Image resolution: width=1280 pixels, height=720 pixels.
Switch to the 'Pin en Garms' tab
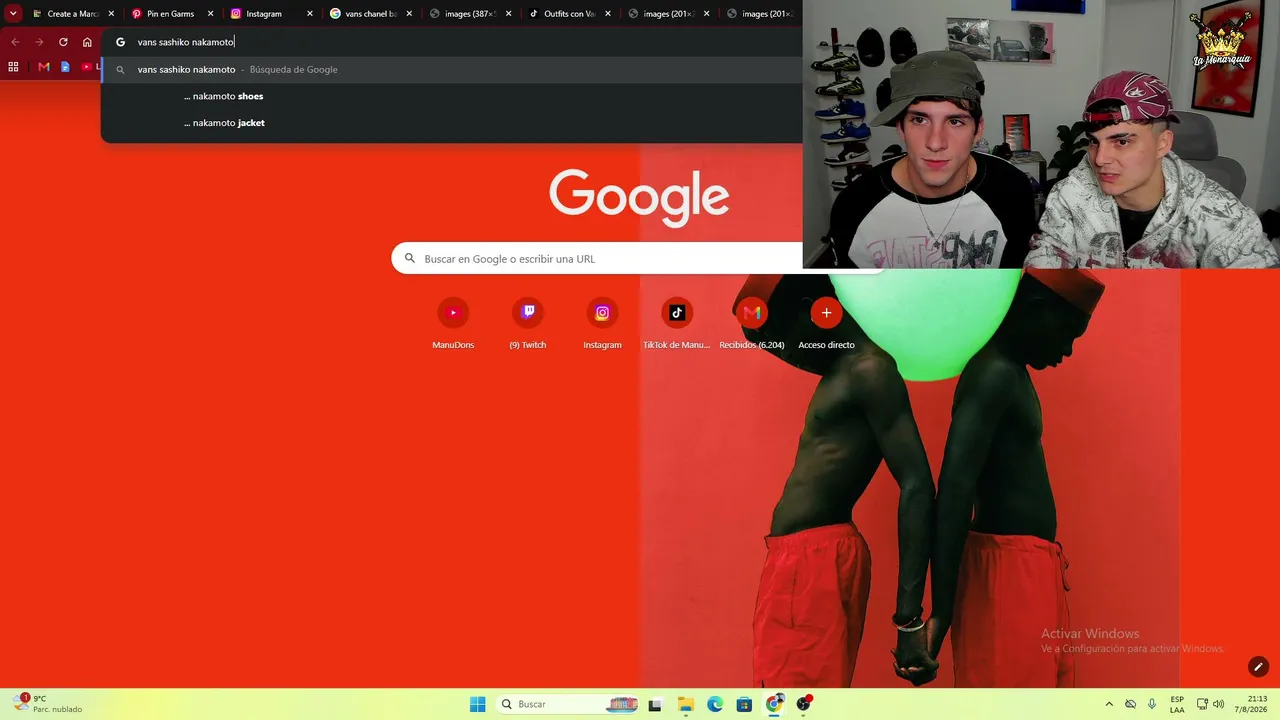171,14
